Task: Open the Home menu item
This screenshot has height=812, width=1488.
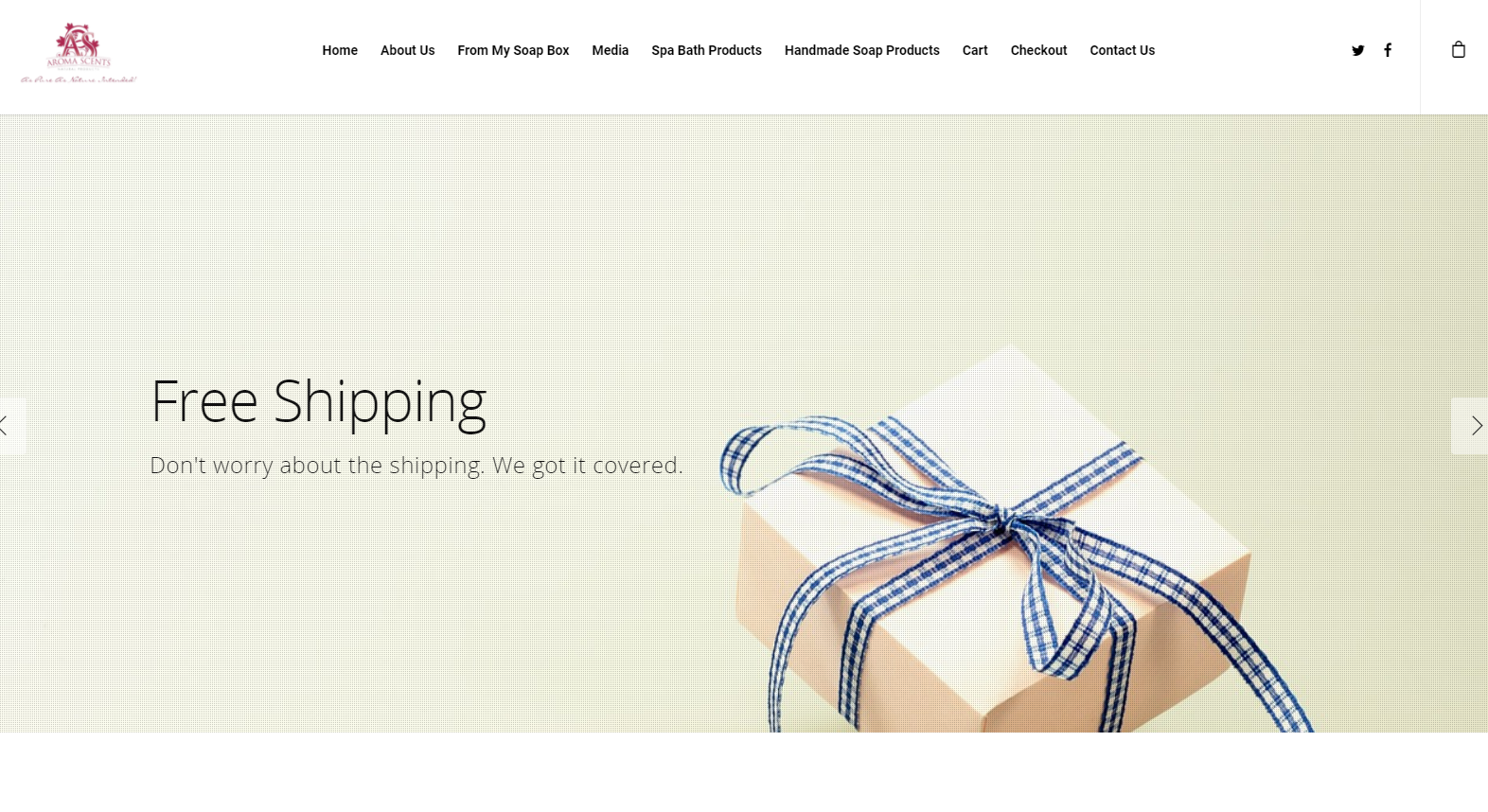Action: (x=340, y=50)
